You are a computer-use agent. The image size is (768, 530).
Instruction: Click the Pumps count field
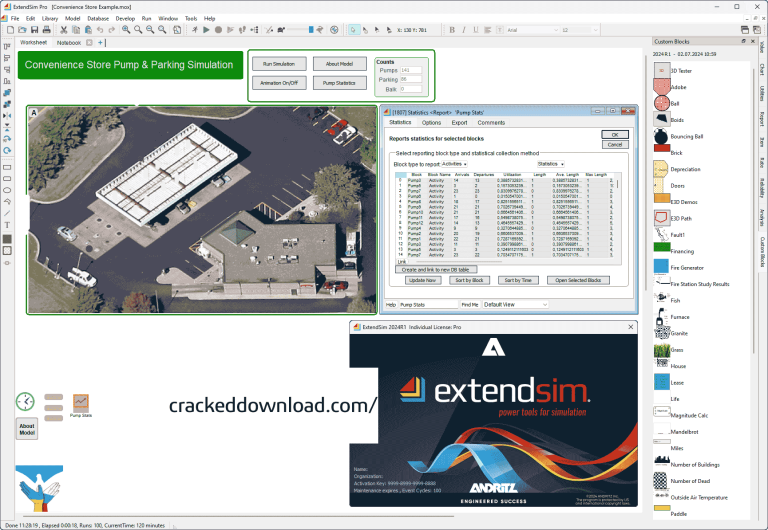410,70
